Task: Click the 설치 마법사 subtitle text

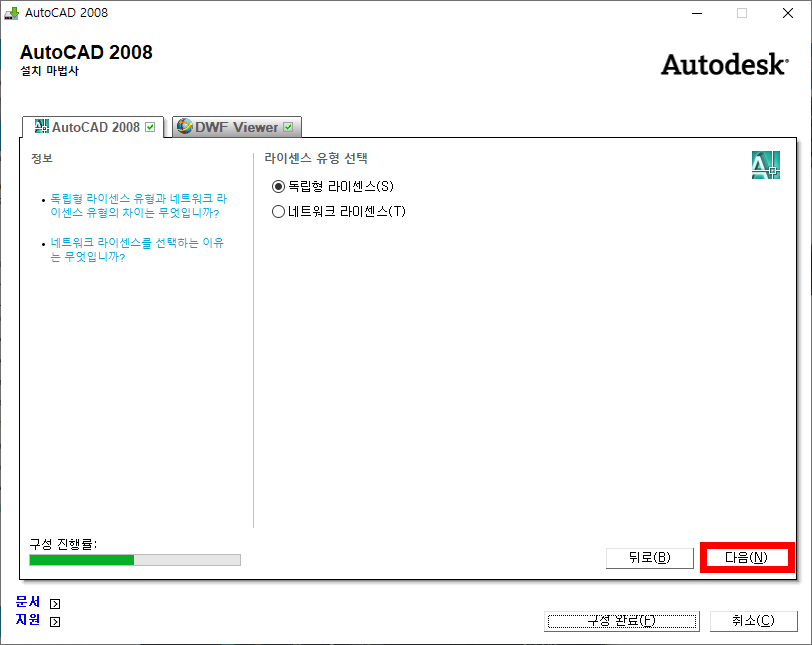Action: (50, 71)
